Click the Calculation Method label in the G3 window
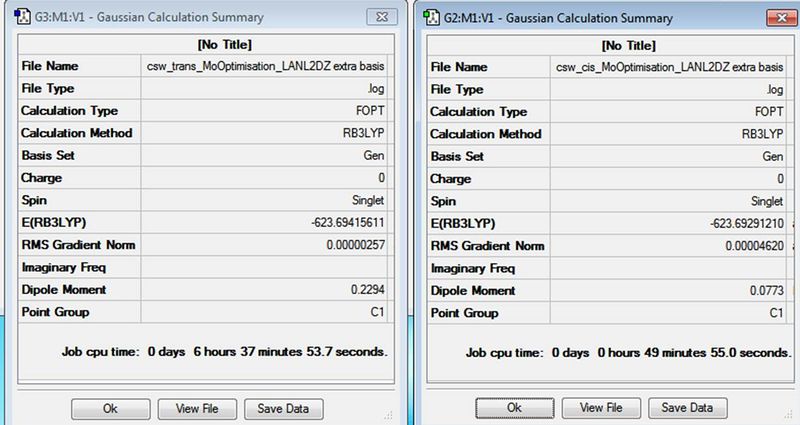The width and height of the screenshot is (800, 425). [77, 133]
